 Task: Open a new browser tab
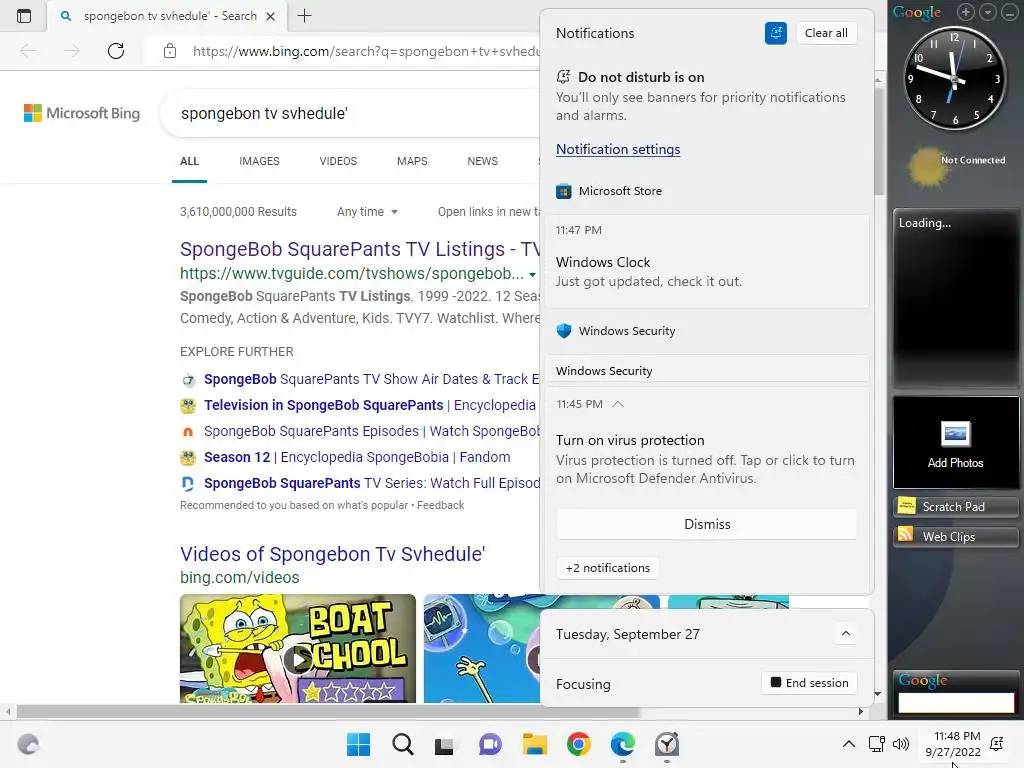304,16
